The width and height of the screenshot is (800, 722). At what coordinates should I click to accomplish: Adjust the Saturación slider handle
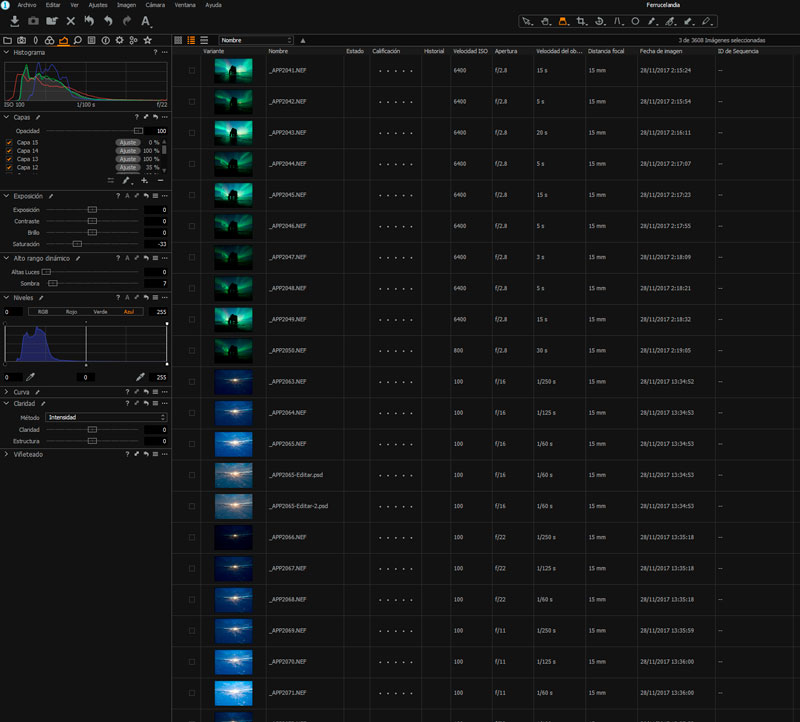tap(77, 243)
